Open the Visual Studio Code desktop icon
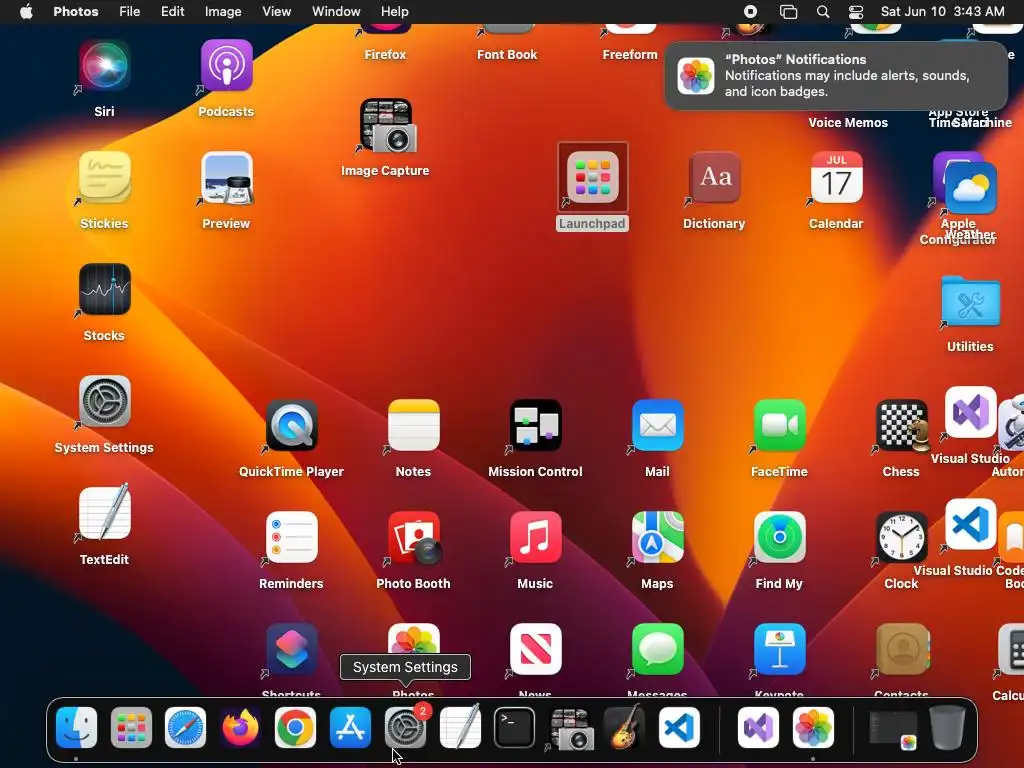This screenshot has height=768, width=1024. point(970,524)
